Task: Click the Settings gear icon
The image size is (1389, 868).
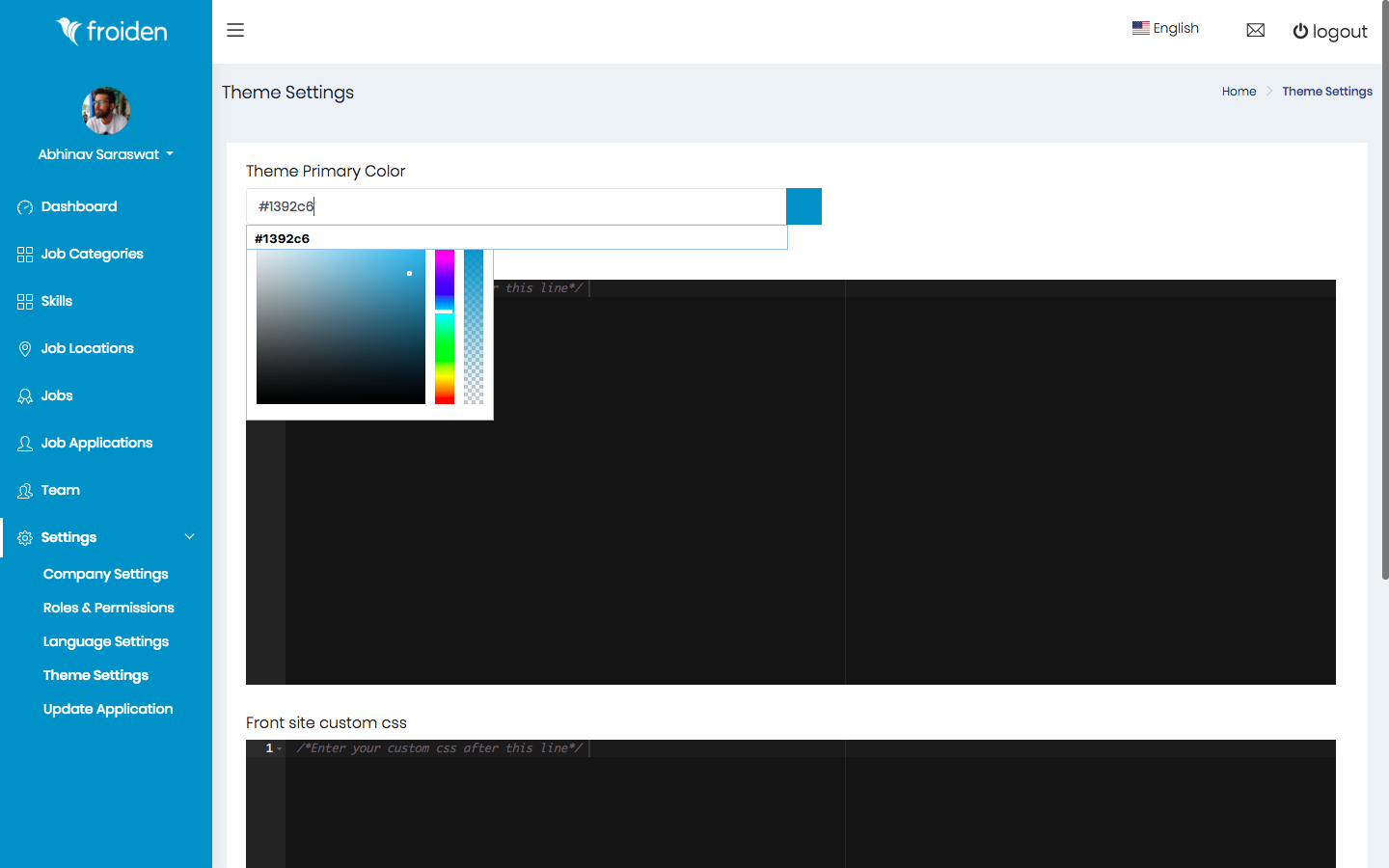Action: click(x=25, y=538)
